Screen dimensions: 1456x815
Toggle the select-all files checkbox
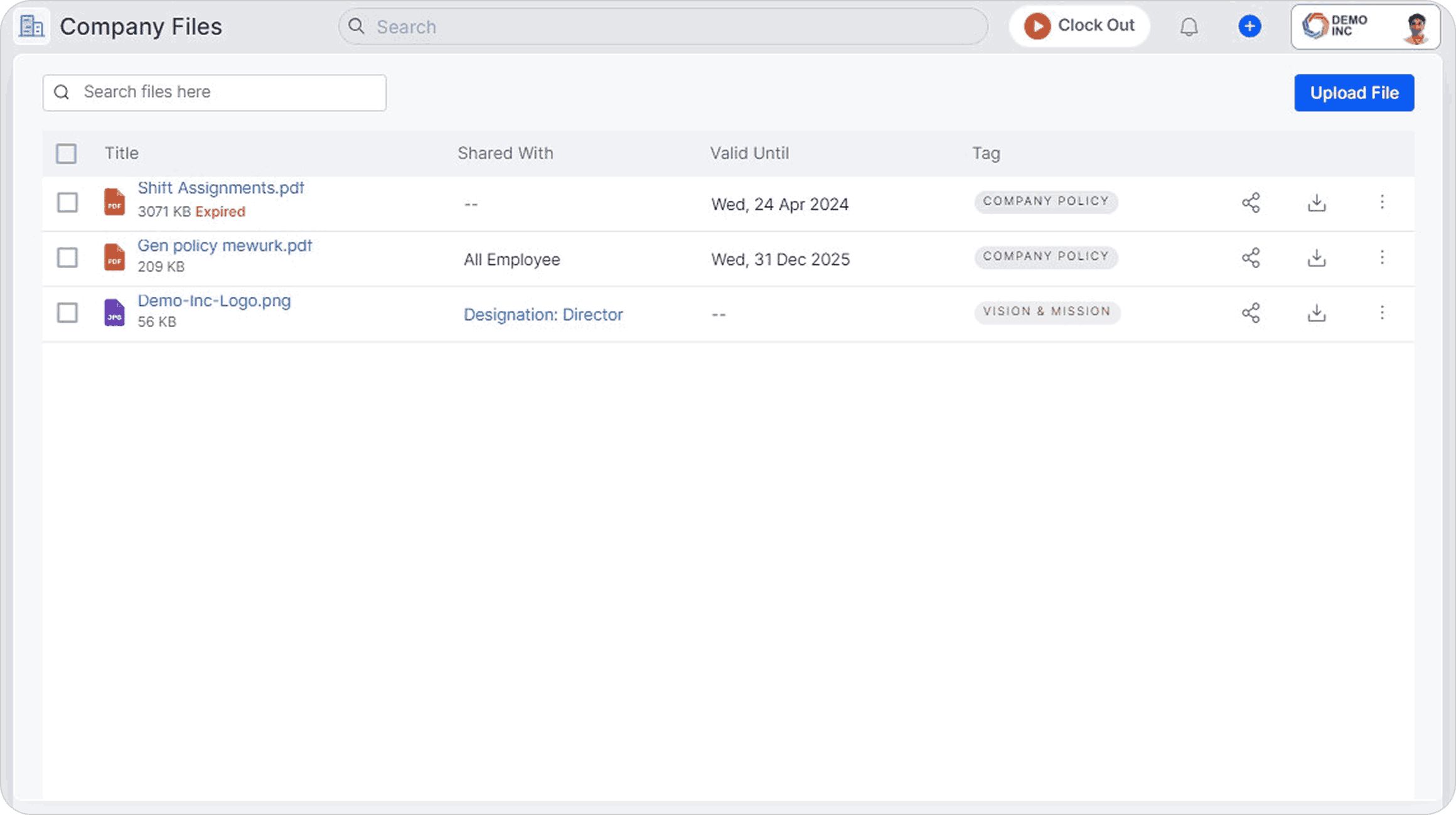point(67,153)
